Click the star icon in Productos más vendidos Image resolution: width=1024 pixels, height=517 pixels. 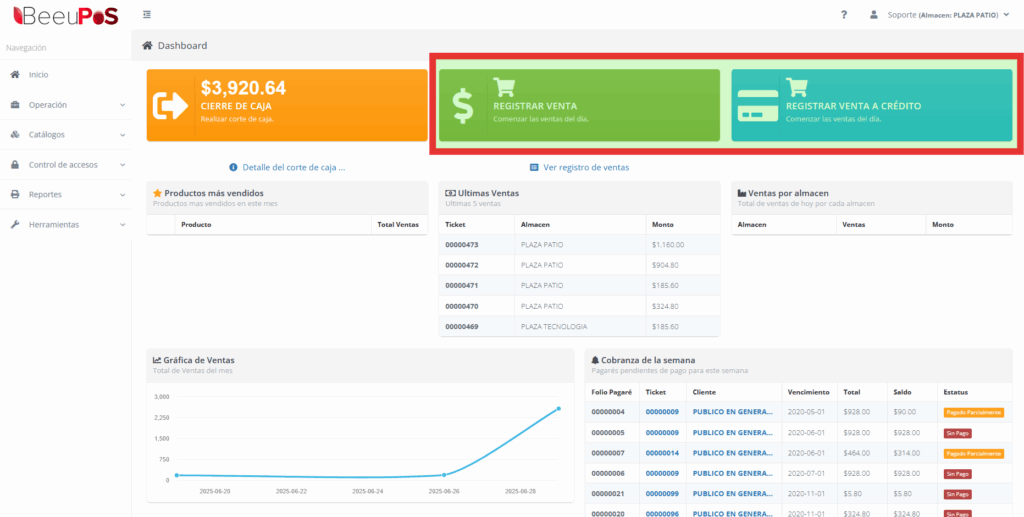(x=157, y=193)
